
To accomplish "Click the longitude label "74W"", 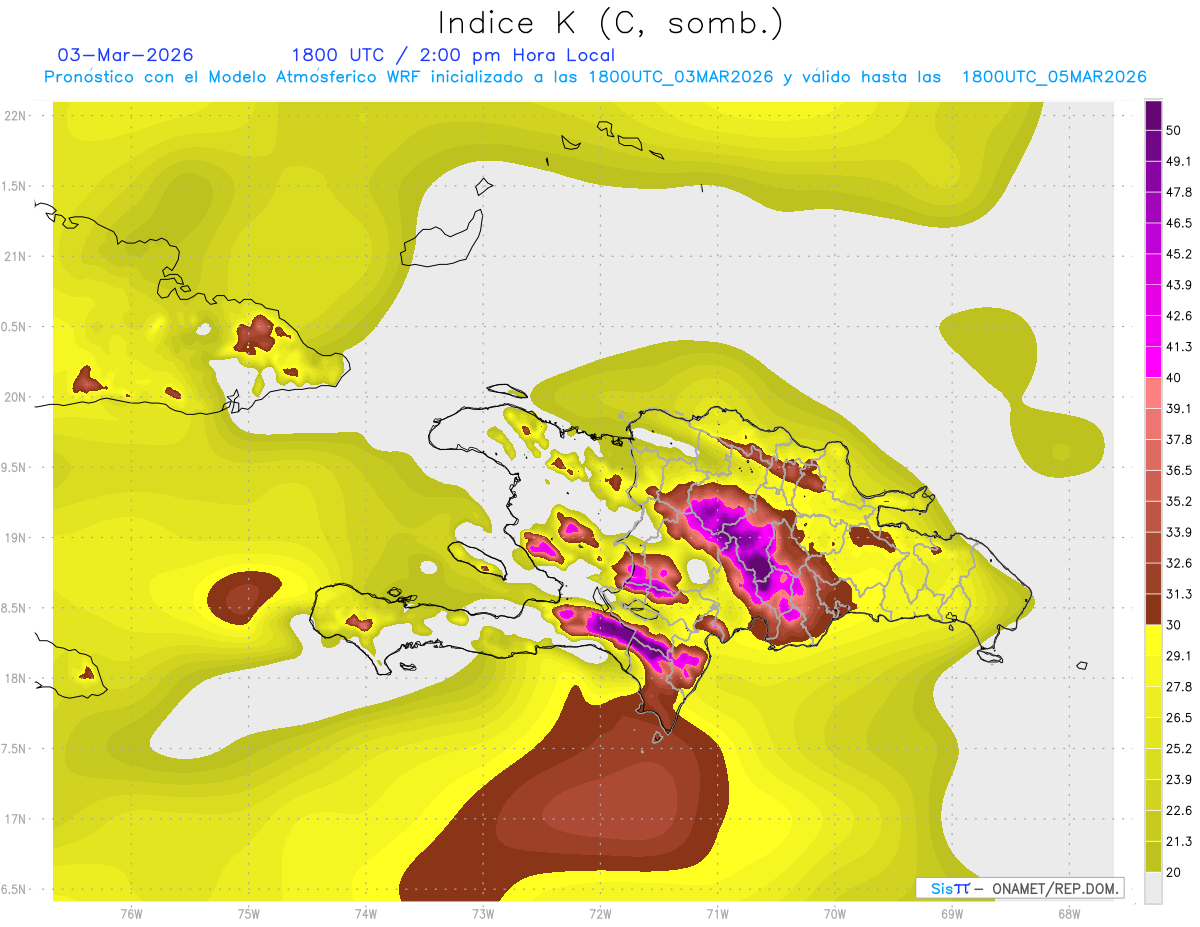I will click(x=365, y=913).
